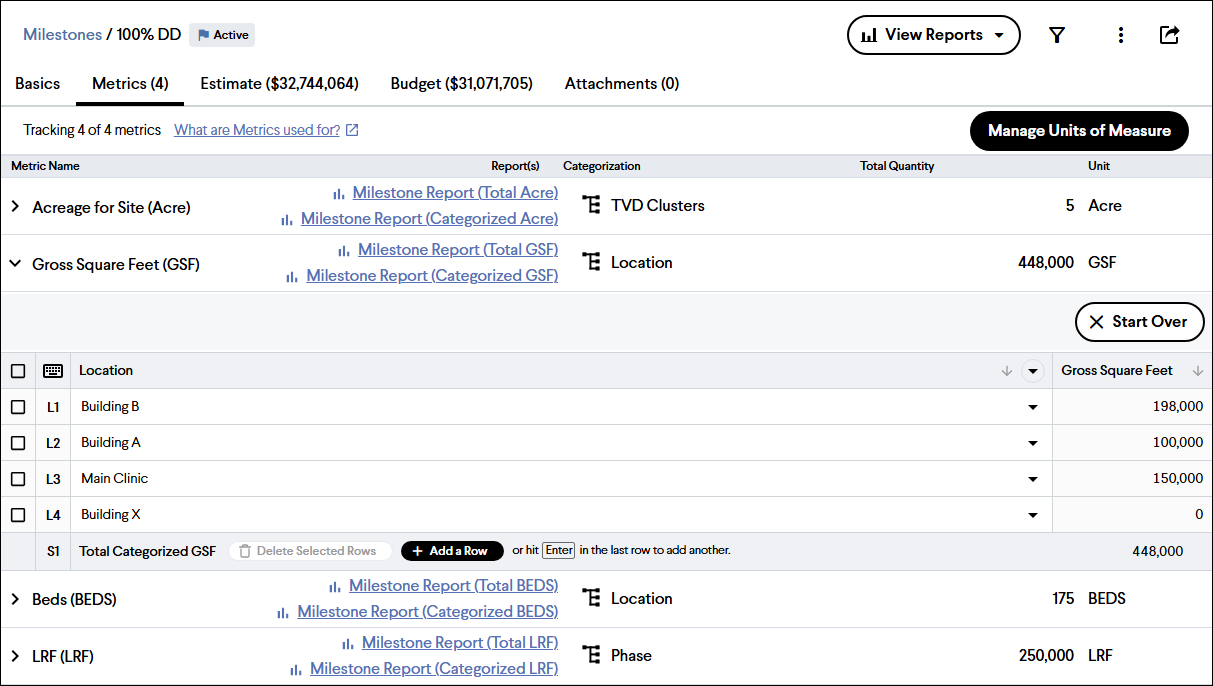Collapse the Gross Square Feet metric
The image size is (1213, 686).
(15, 264)
